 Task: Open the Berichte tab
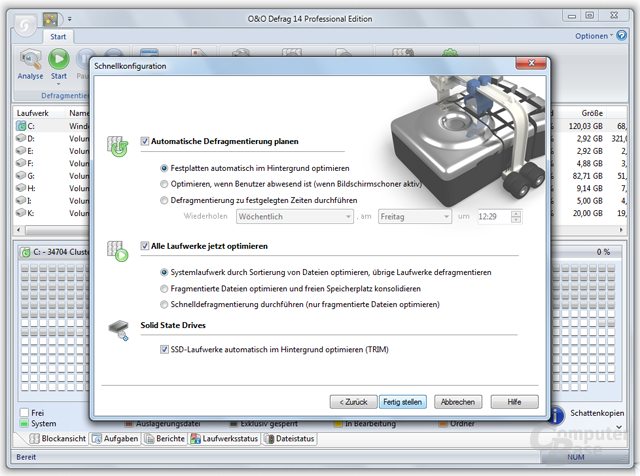click(x=165, y=439)
